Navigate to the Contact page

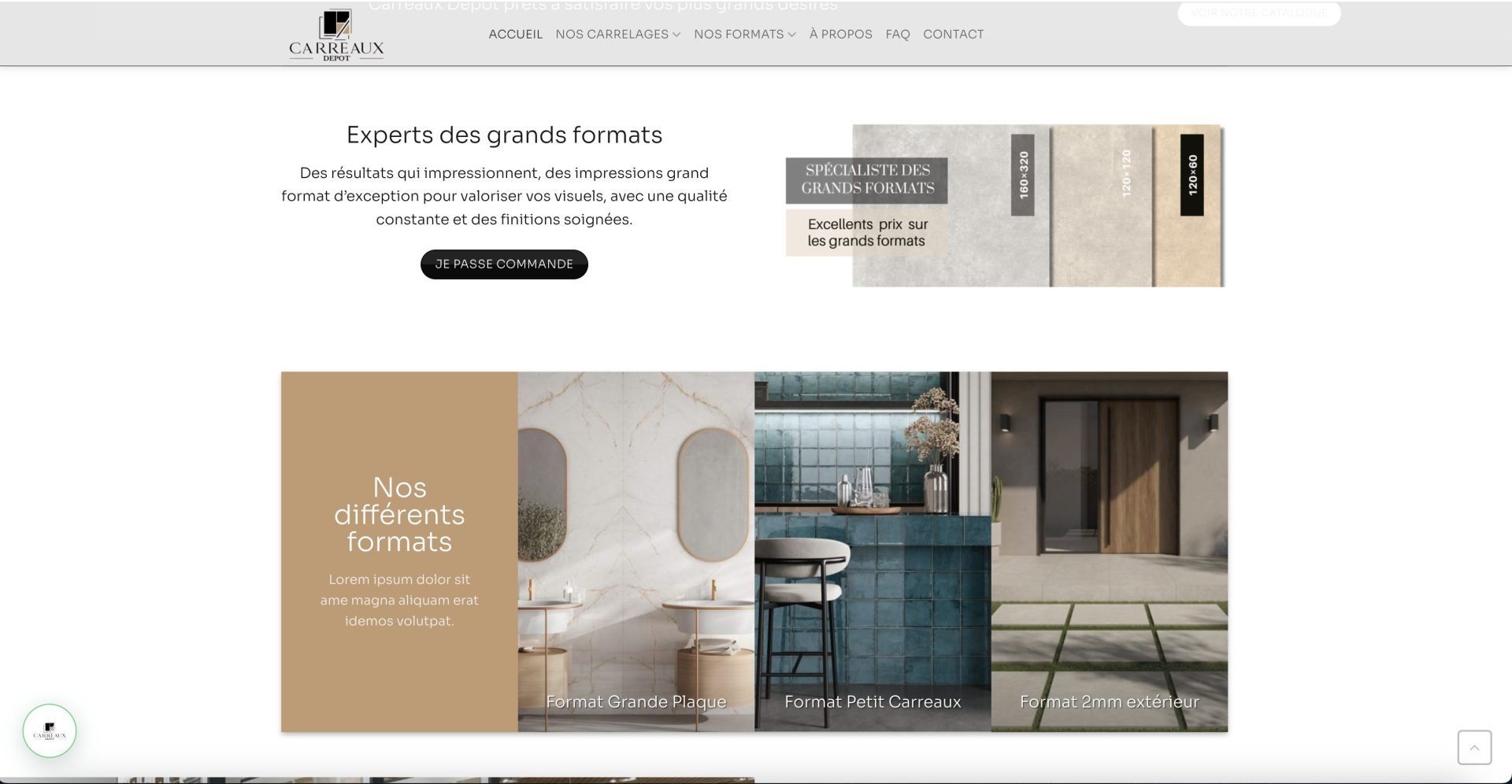pyautogui.click(x=953, y=35)
